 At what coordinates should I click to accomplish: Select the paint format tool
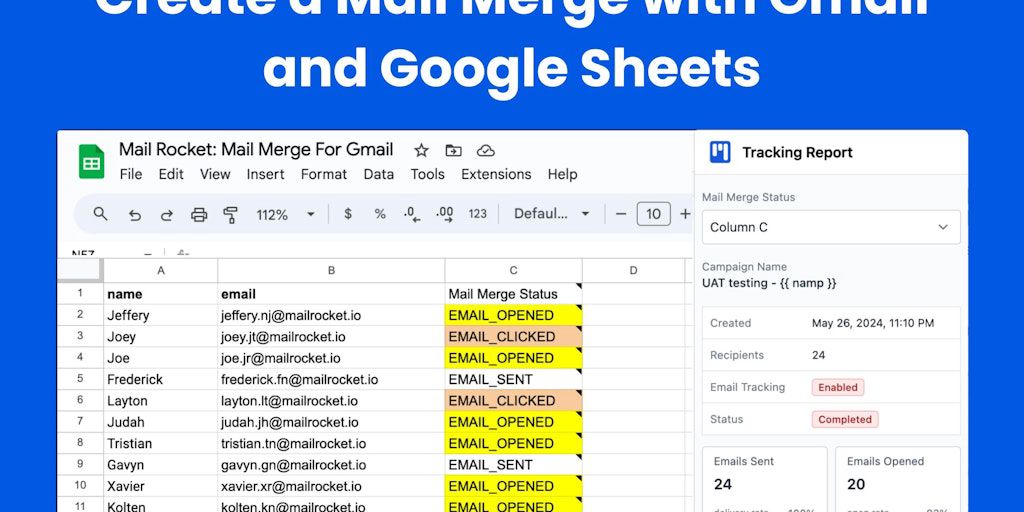tap(231, 214)
